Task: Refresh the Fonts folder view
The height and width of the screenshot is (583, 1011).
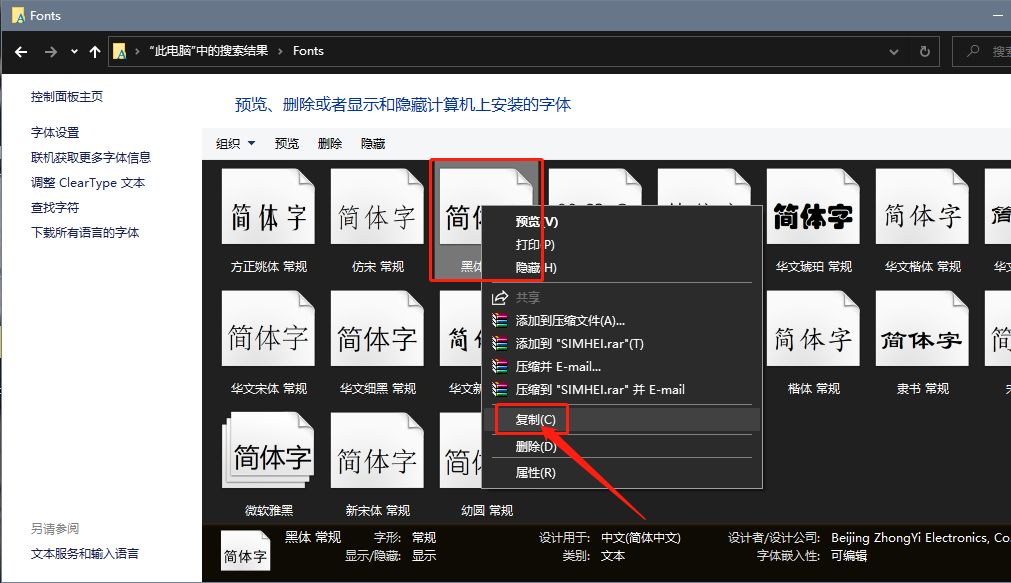Action: [925, 52]
